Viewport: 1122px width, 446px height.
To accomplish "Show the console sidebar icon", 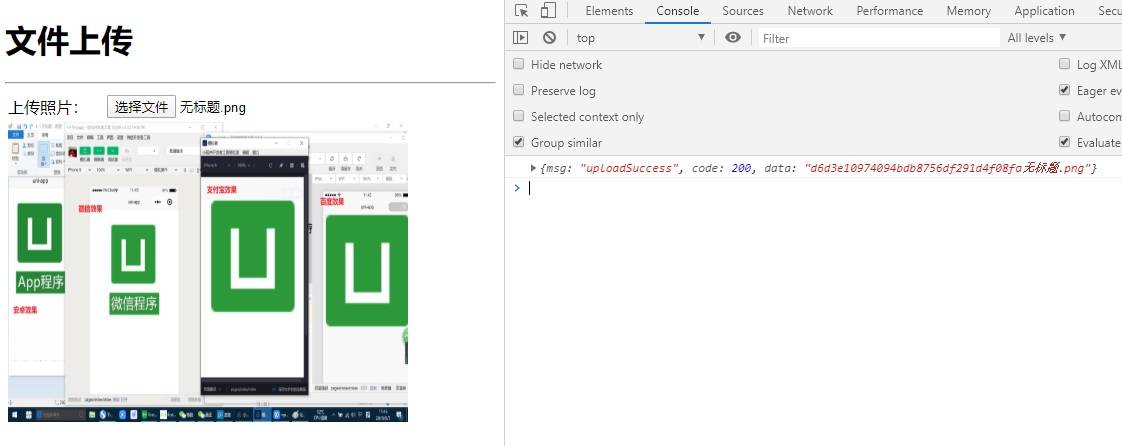I will (520, 38).
